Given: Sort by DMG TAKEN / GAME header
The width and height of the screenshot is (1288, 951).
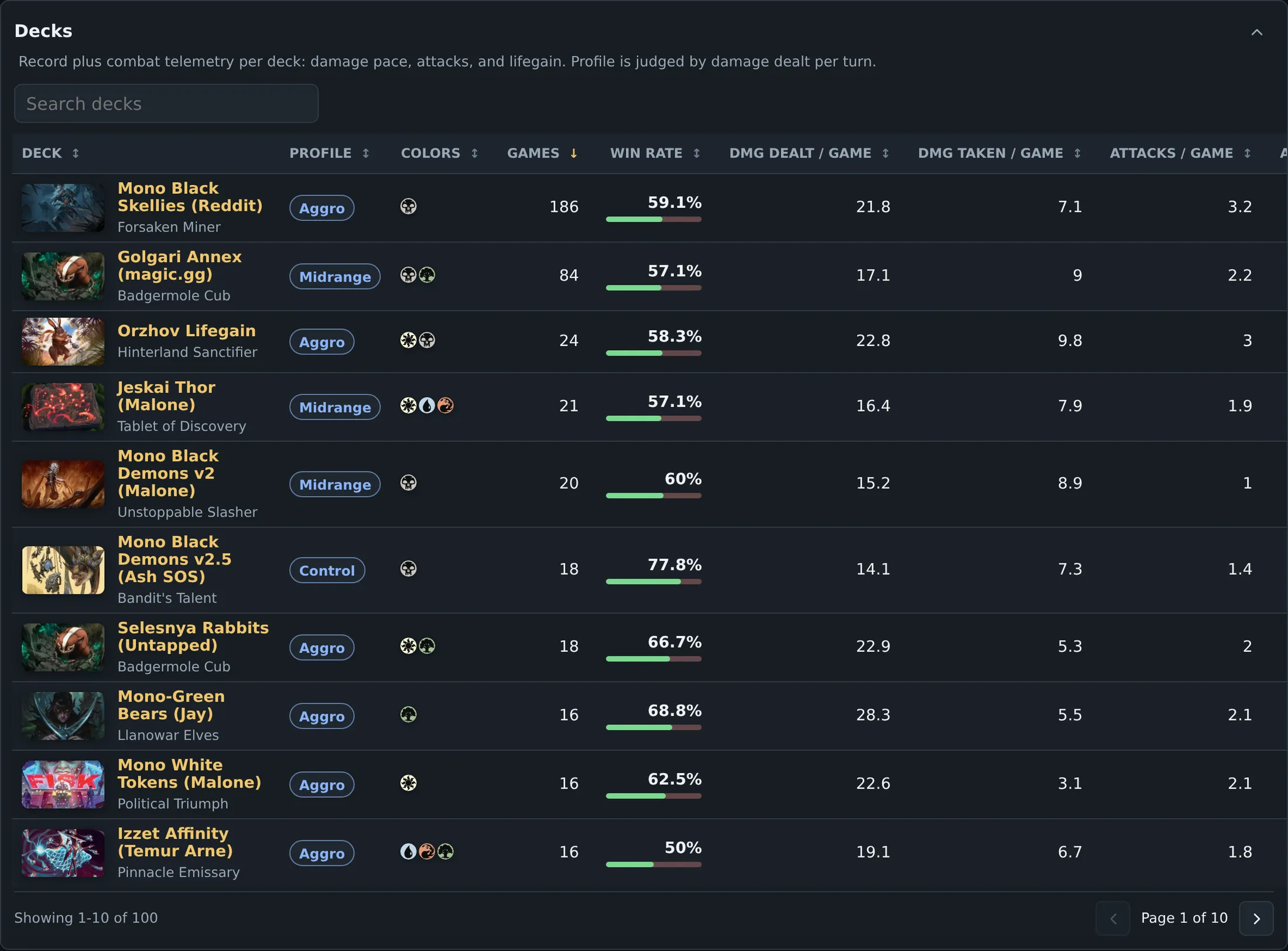Looking at the screenshot, I should [999, 153].
